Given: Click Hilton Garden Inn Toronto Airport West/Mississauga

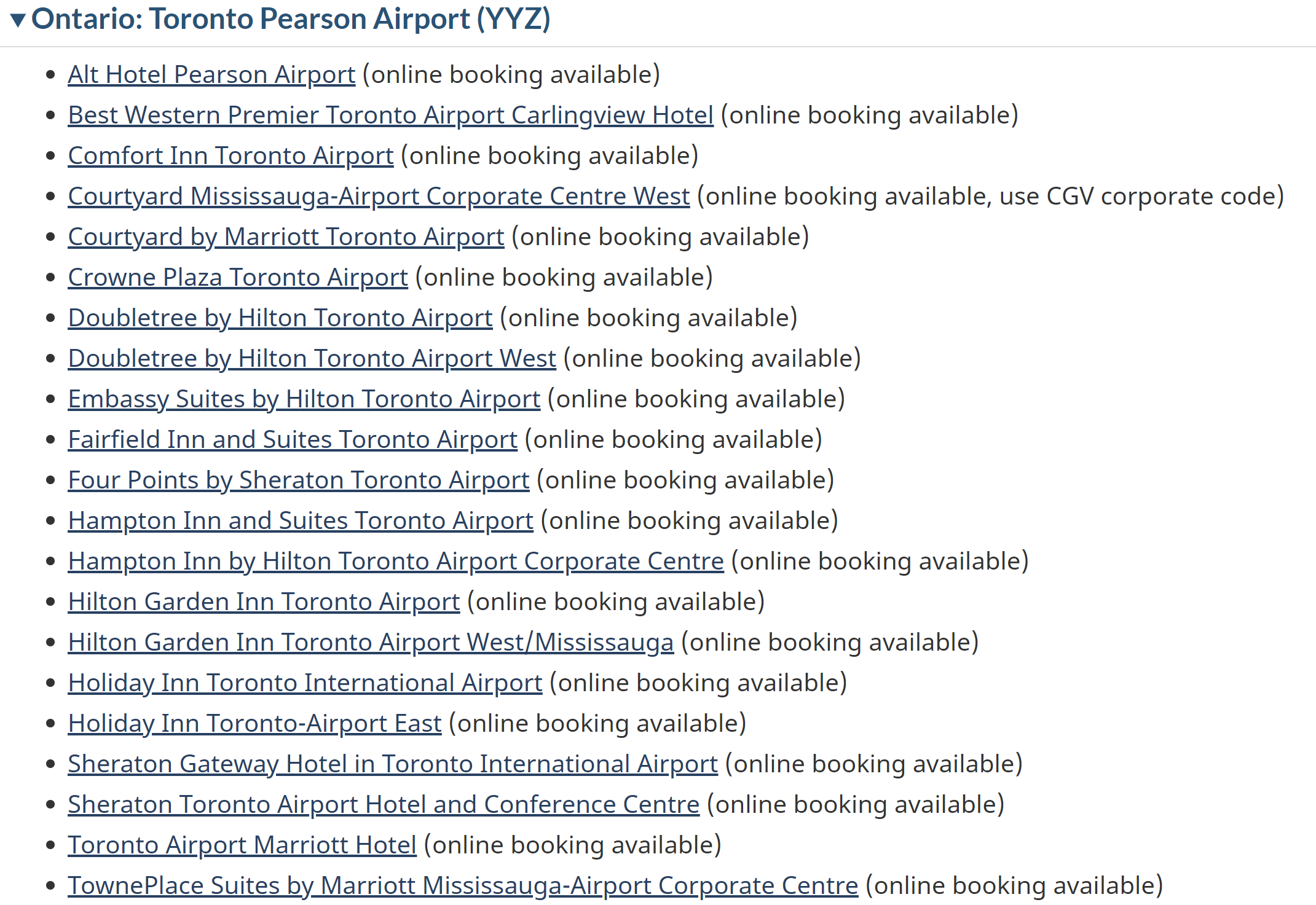Looking at the screenshot, I should pos(371,643).
